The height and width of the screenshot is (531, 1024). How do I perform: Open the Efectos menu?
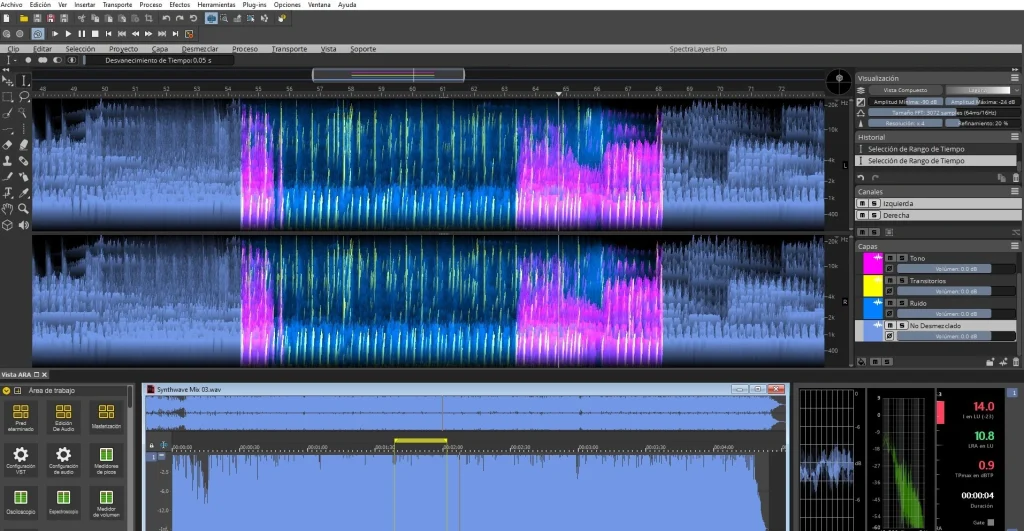[180, 5]
